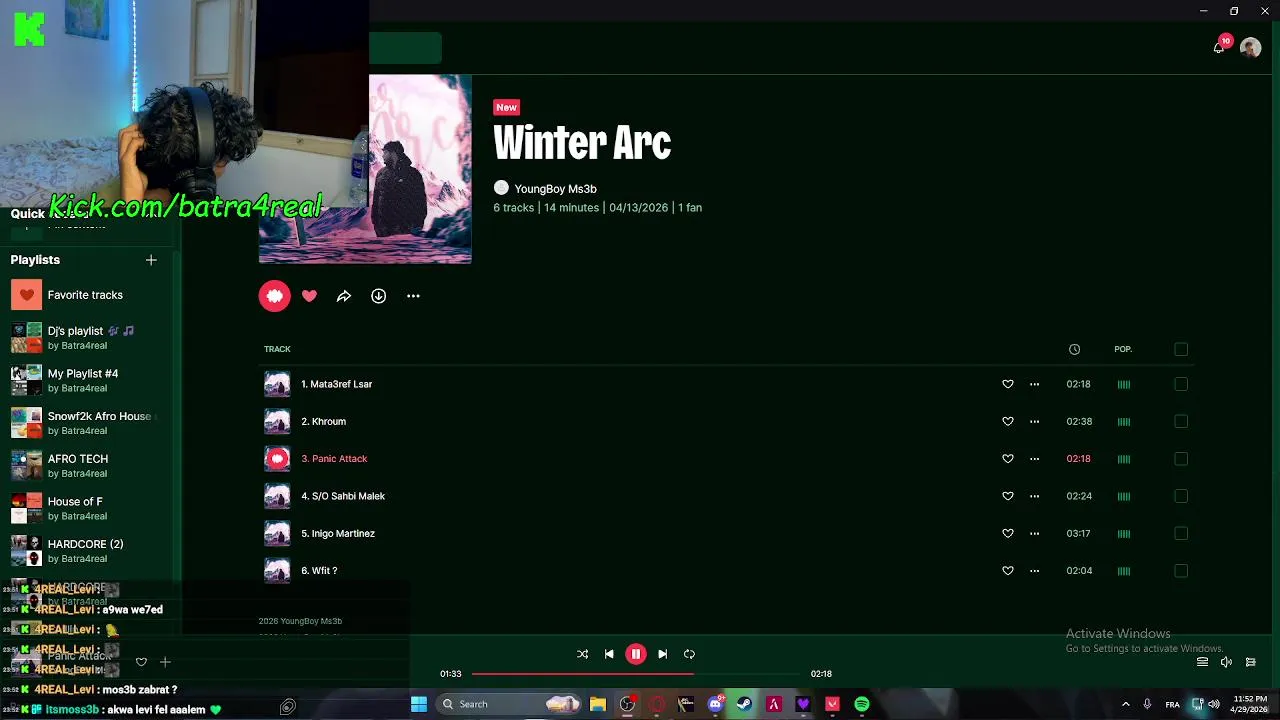Viewport: 1280px width, 720px height.
Task: Open more options for Khroum
Action: 1035,421
